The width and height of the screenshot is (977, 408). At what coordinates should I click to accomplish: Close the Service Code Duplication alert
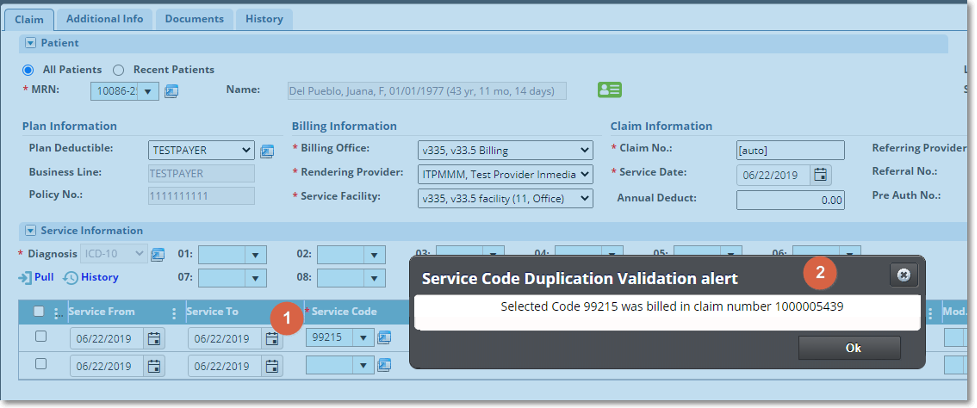coord(903,274)
